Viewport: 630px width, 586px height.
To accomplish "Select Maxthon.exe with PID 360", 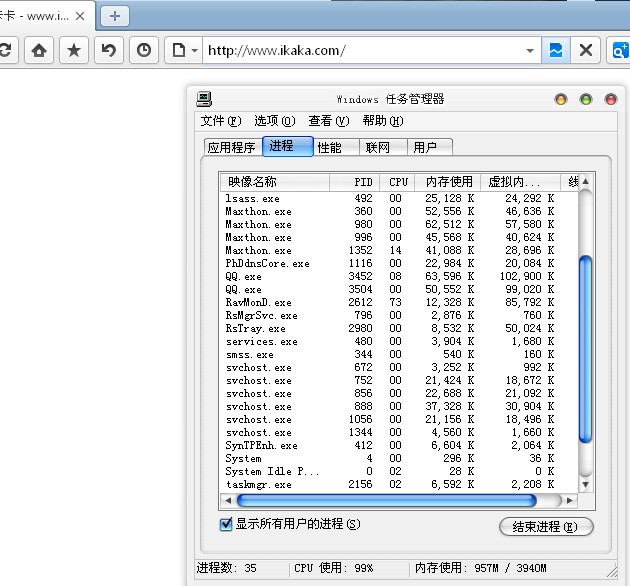I will click(x=399, y=211).
